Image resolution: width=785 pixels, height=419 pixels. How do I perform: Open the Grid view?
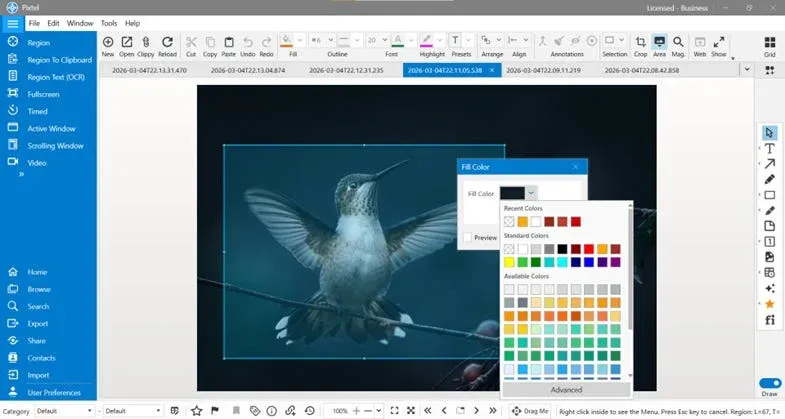[769, 42]
